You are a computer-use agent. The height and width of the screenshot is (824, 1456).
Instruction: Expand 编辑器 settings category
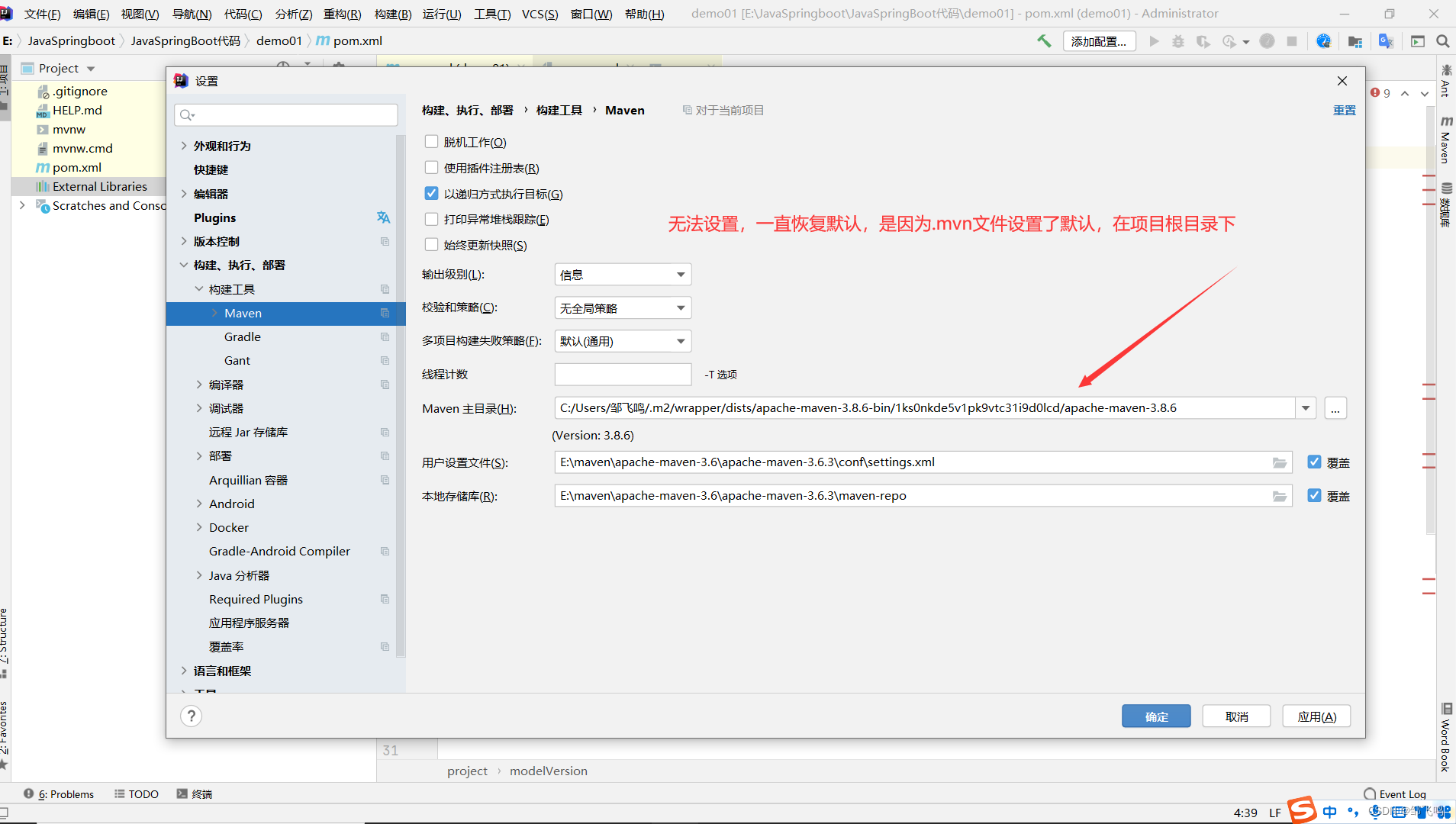click(x=184, y=194)
